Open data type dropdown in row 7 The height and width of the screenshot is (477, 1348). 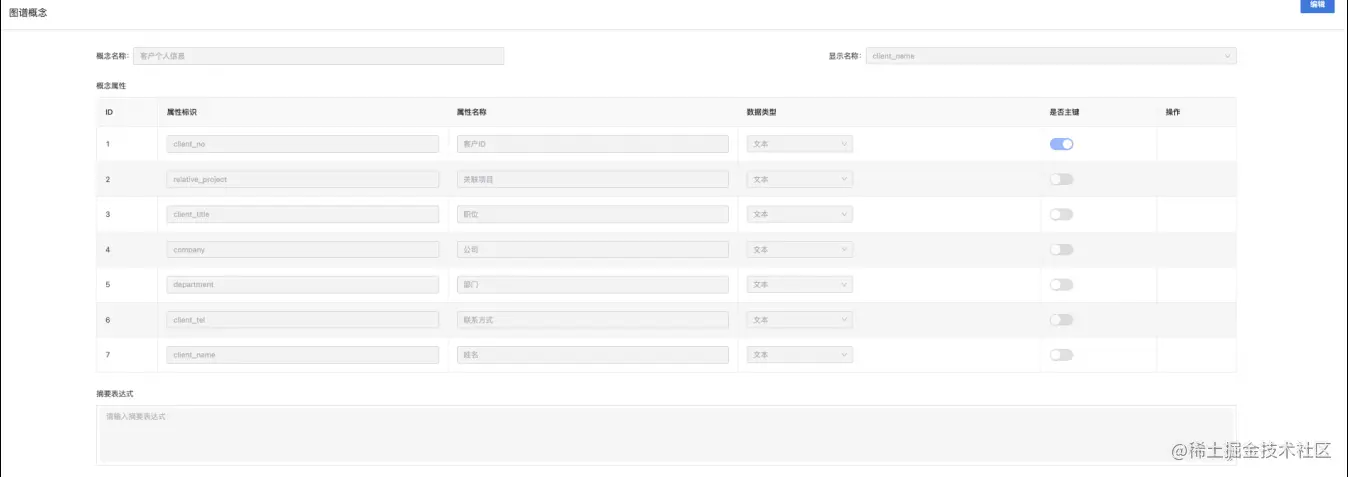[x=800, y=354]
